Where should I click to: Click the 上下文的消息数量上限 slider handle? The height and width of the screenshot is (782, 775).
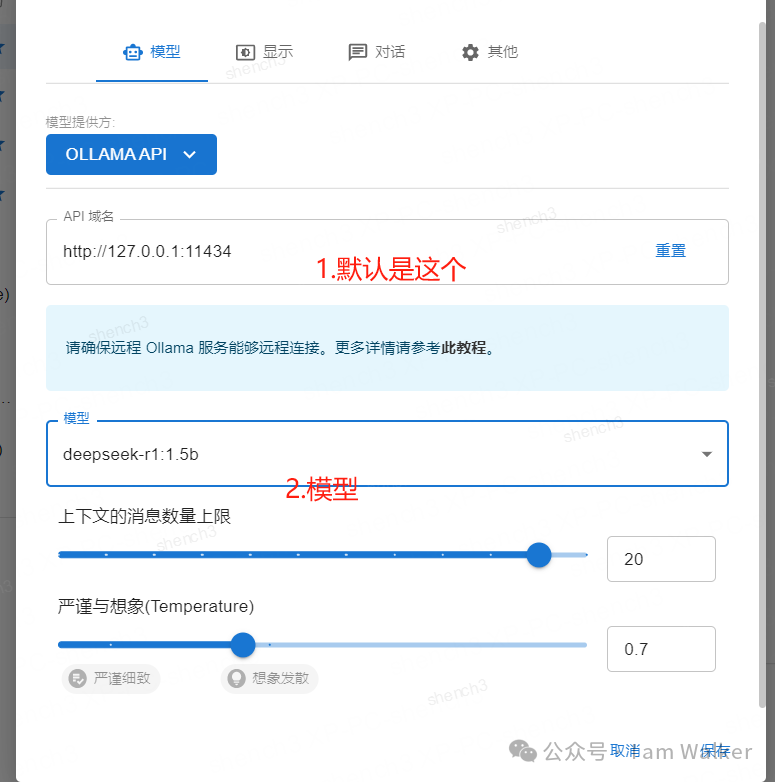[539, 555]
